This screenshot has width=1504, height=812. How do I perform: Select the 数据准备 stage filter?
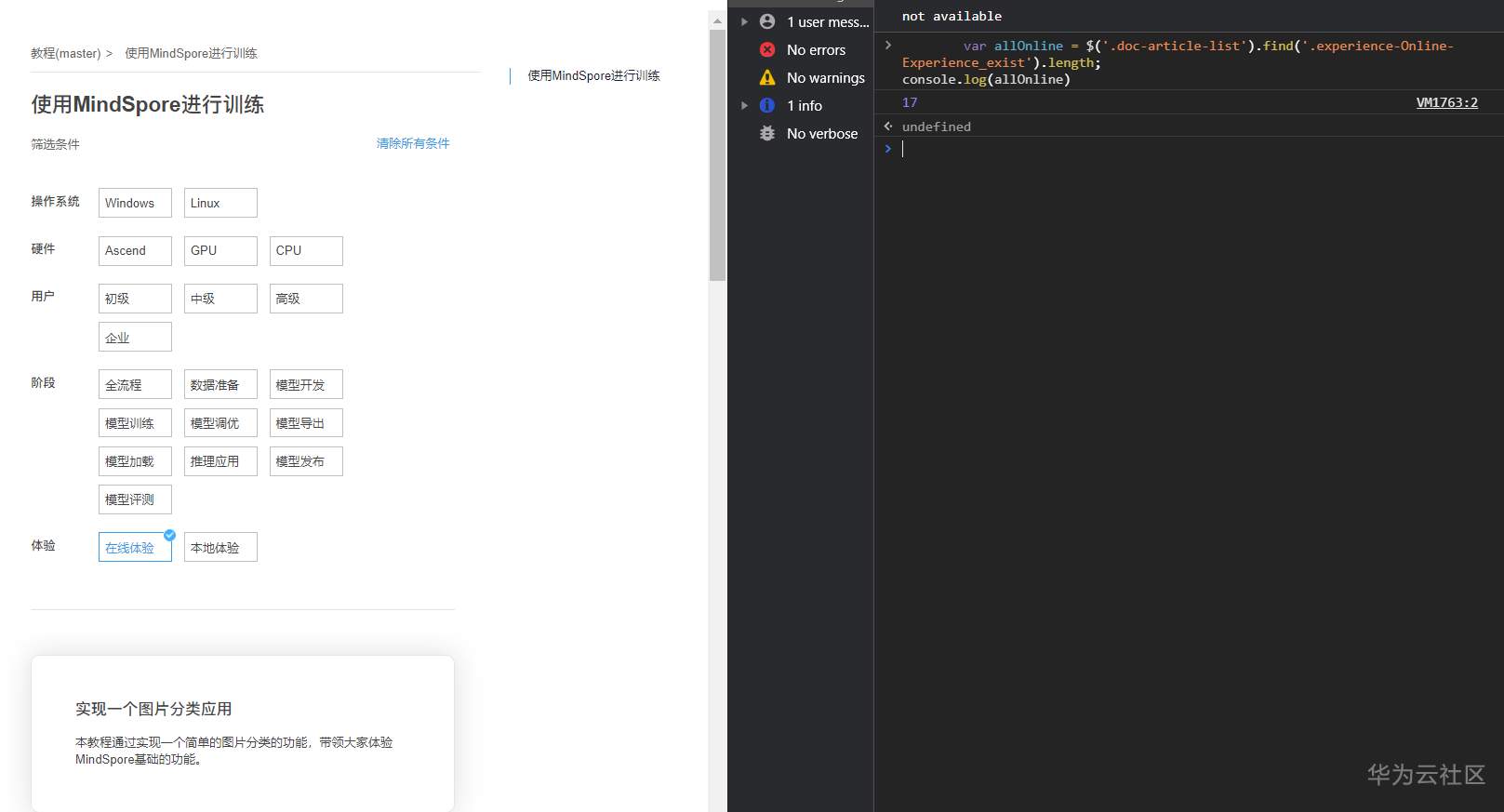220,384
